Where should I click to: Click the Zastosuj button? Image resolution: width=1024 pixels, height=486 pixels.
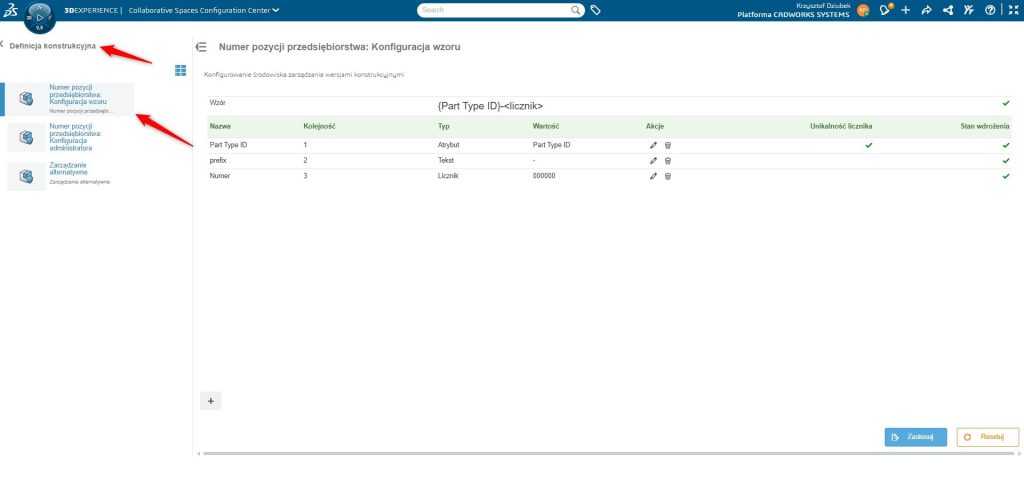click(x=916, y=437)
